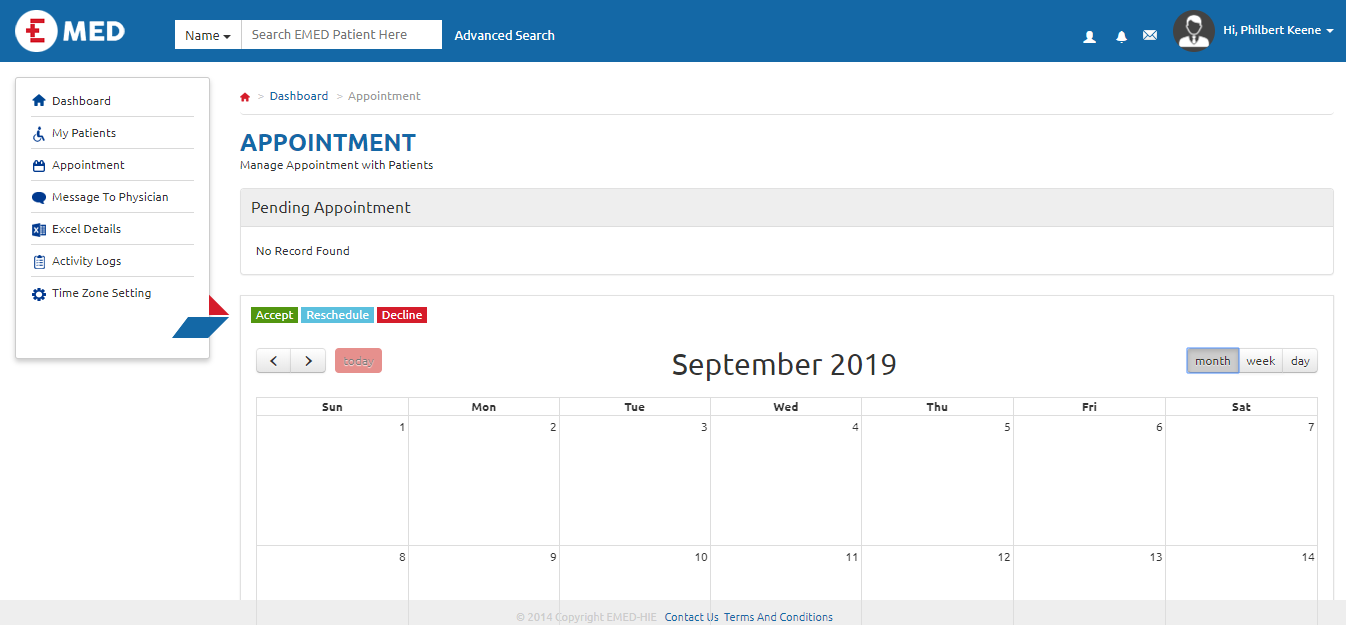Viewport: 1346px width, 625px height.
Task: Click the My Patients wheelchair icon
Action: pos(39,133)
